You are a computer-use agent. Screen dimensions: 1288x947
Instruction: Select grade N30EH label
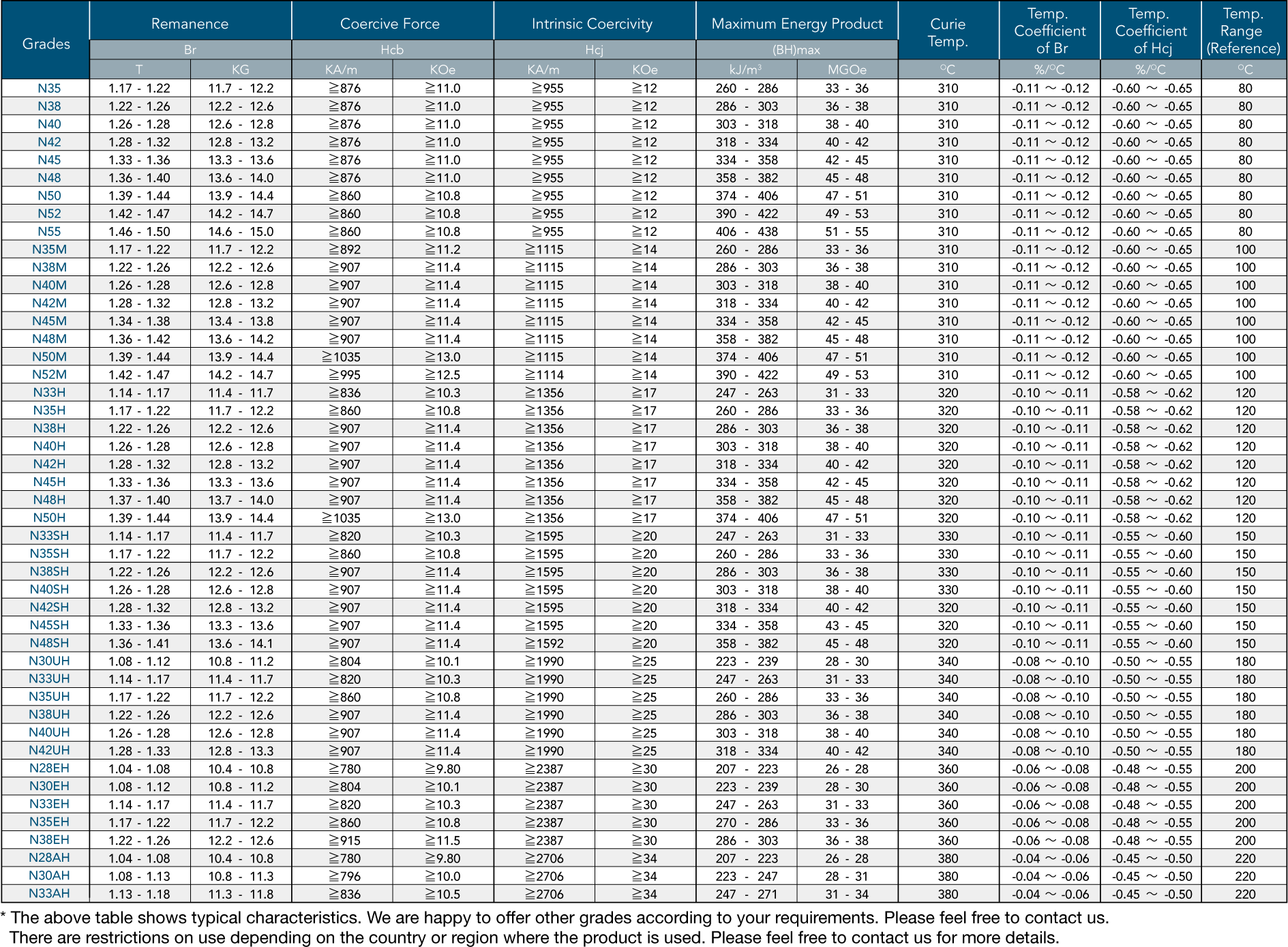click(49, 787)
